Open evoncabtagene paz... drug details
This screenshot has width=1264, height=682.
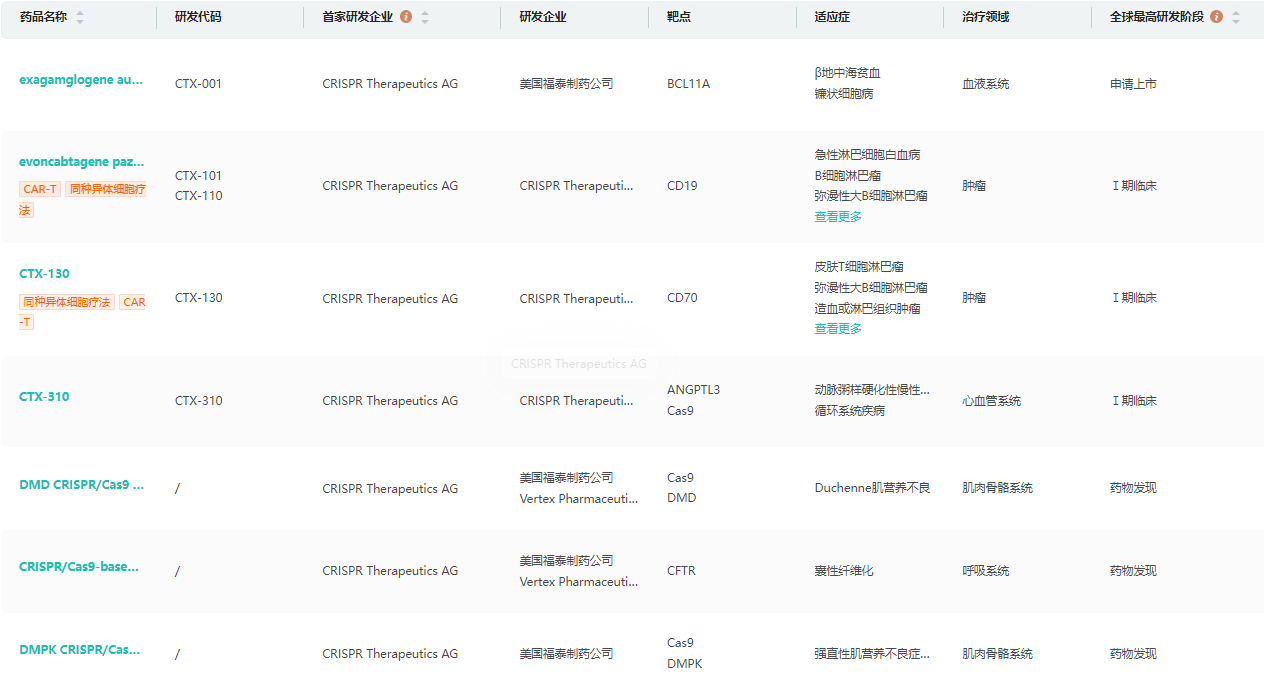[x=81, y=161]
